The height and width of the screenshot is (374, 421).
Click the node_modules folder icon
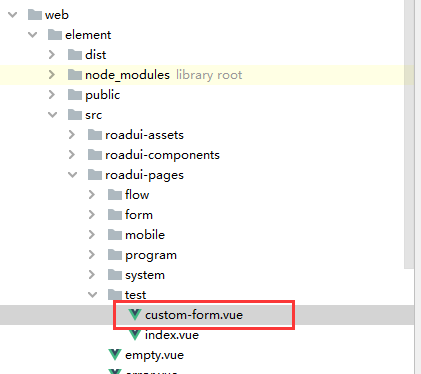[75, 75]
